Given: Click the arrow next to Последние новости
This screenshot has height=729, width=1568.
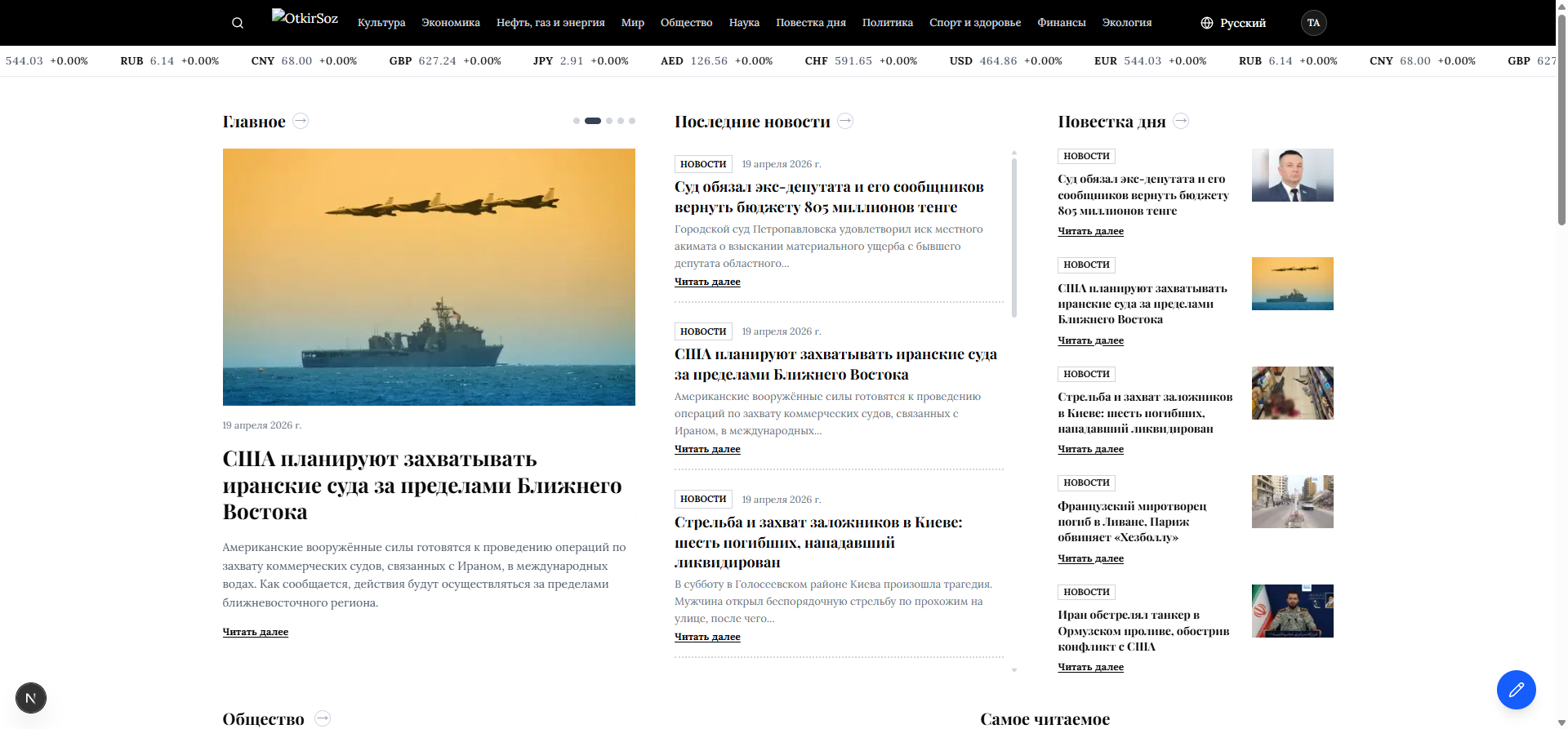Looking at the screenshot, I should pyautogui.click(x=845, y=121).
